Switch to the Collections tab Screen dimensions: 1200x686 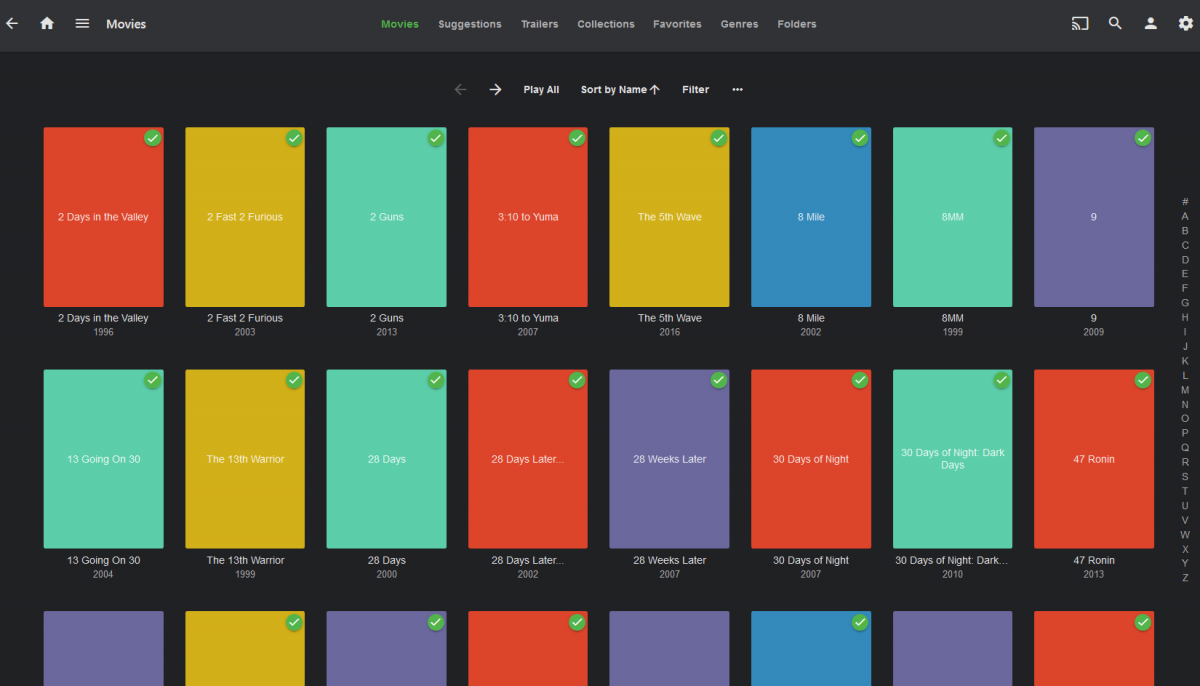click(606, 24)
